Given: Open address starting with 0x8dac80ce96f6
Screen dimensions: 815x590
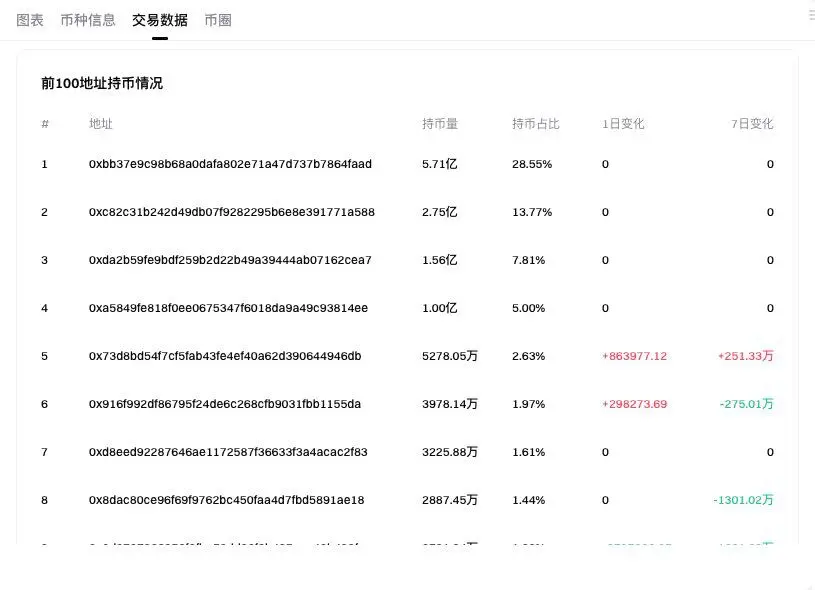Looking at the screenshot, I should click(227, 500).
